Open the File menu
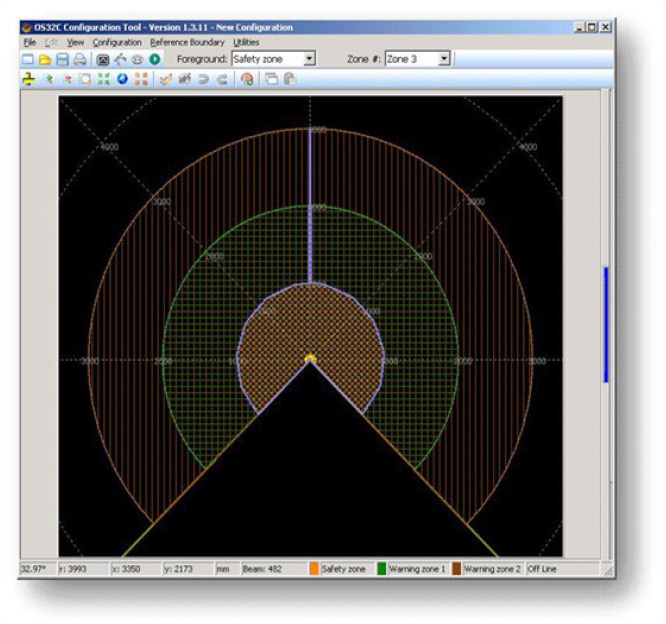 pos(30,42)
